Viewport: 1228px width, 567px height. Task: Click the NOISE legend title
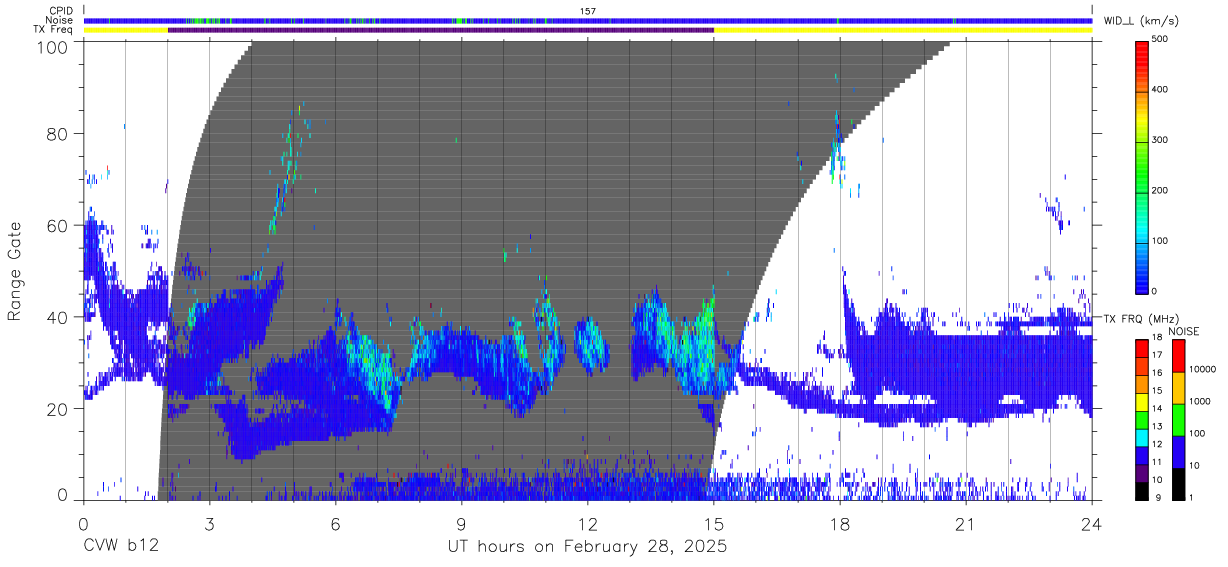1183,331
